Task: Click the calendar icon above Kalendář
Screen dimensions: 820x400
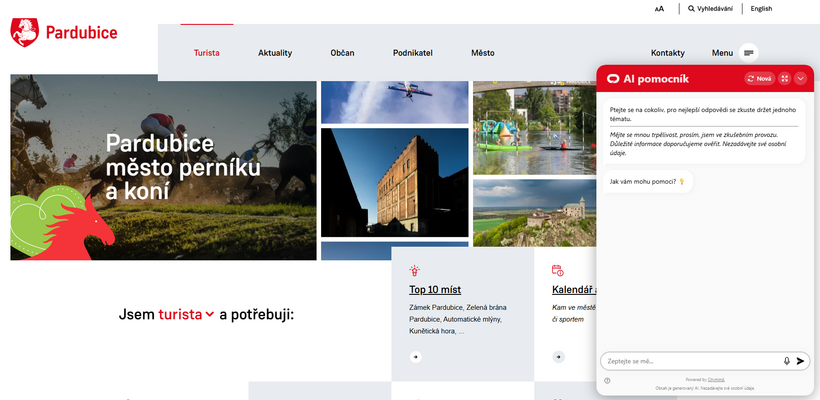Action: [x=557, y=271]
